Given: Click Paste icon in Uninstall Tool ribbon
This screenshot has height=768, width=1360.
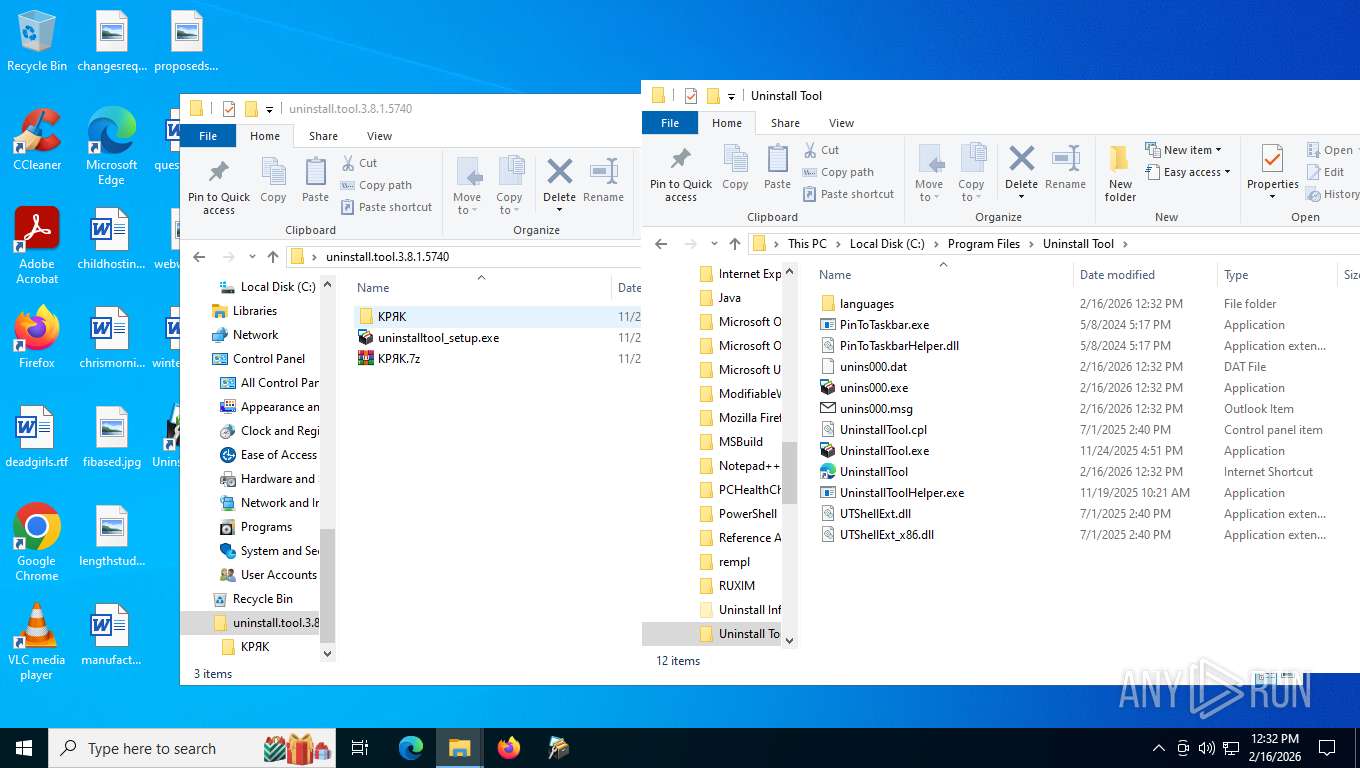Looking at the screenshot, I should point(777,167).
